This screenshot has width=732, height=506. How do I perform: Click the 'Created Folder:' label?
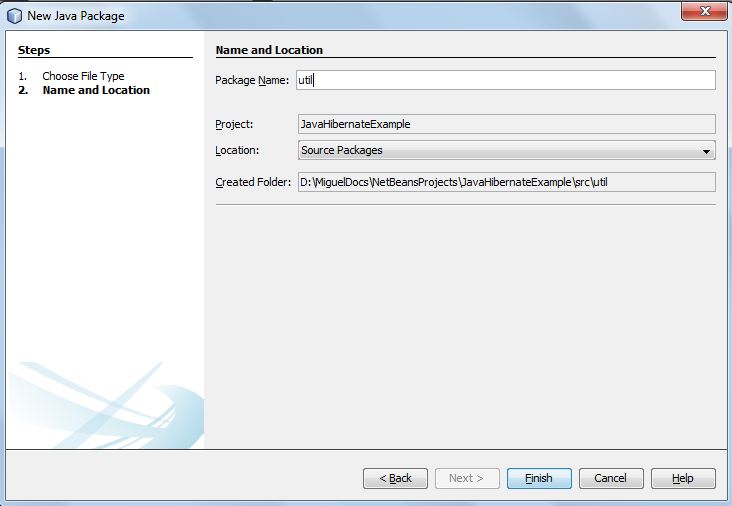click(x=253, y=182)
